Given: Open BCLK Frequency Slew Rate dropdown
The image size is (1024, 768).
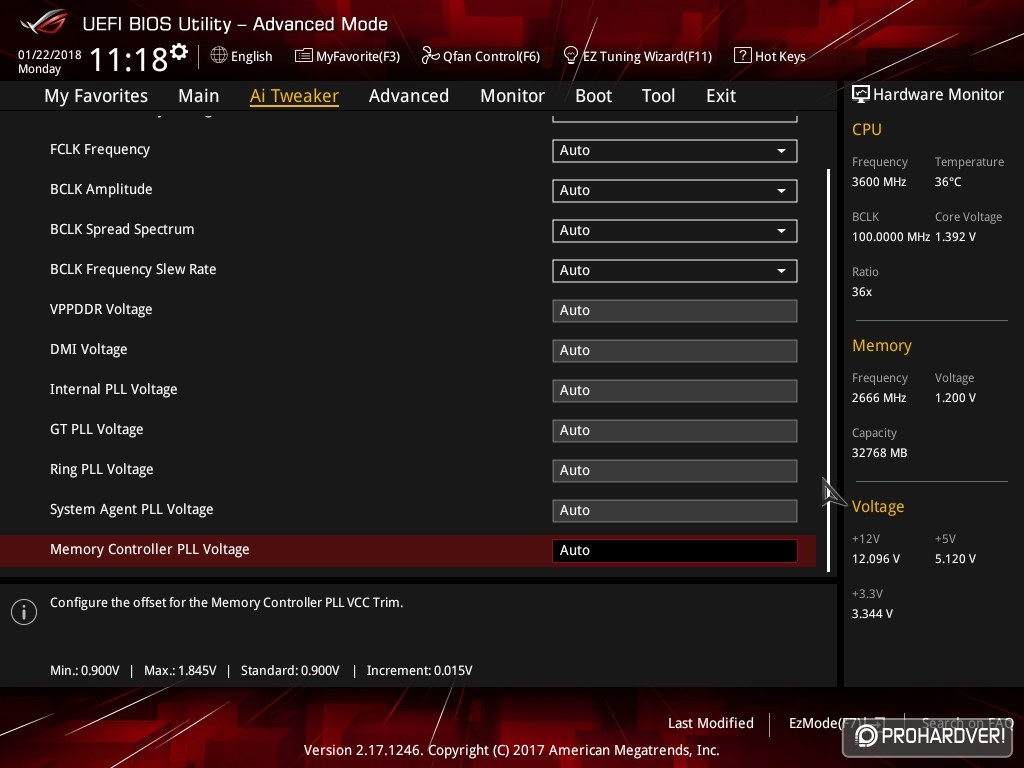Looking at the screenshot, I should [675, 270].
